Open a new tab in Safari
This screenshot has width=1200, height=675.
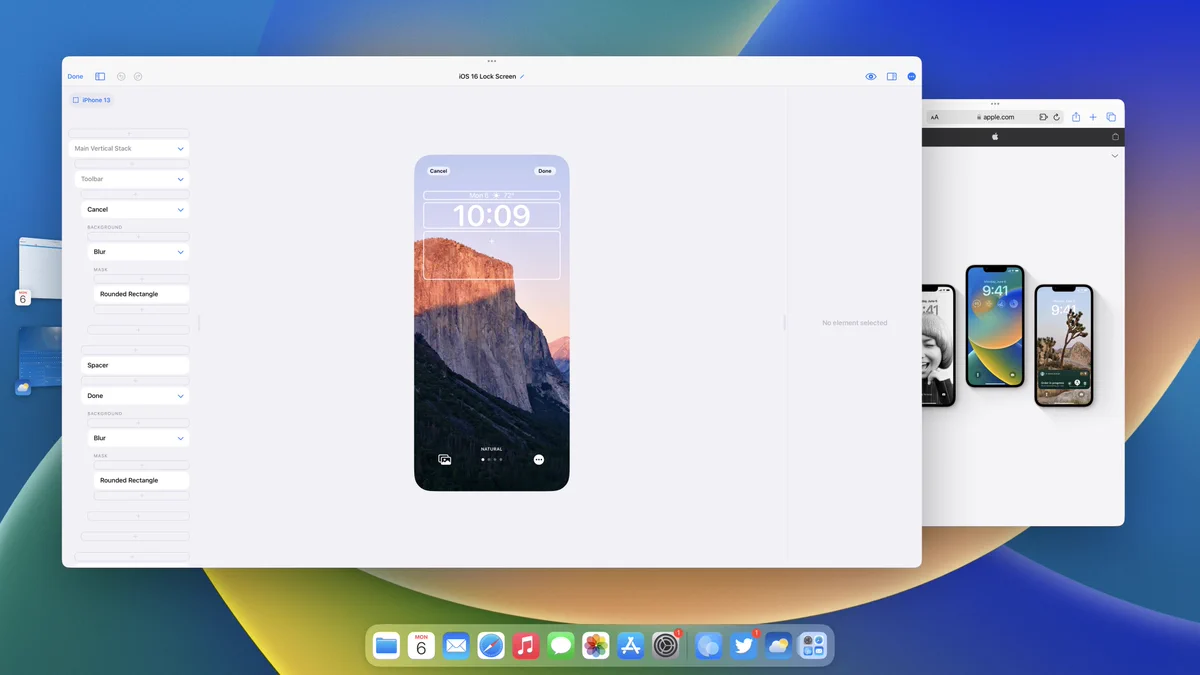[x=1093, y=117]
